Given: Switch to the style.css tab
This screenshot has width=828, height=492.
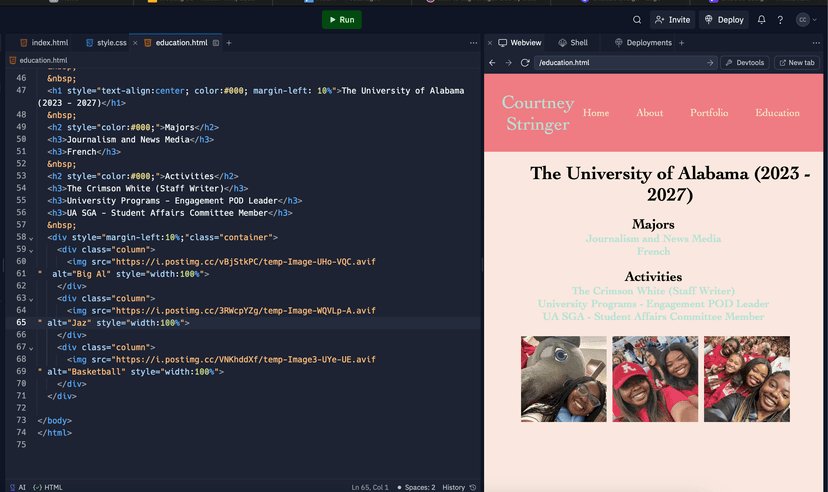Looking at the screenshot, I should (111, 43).
